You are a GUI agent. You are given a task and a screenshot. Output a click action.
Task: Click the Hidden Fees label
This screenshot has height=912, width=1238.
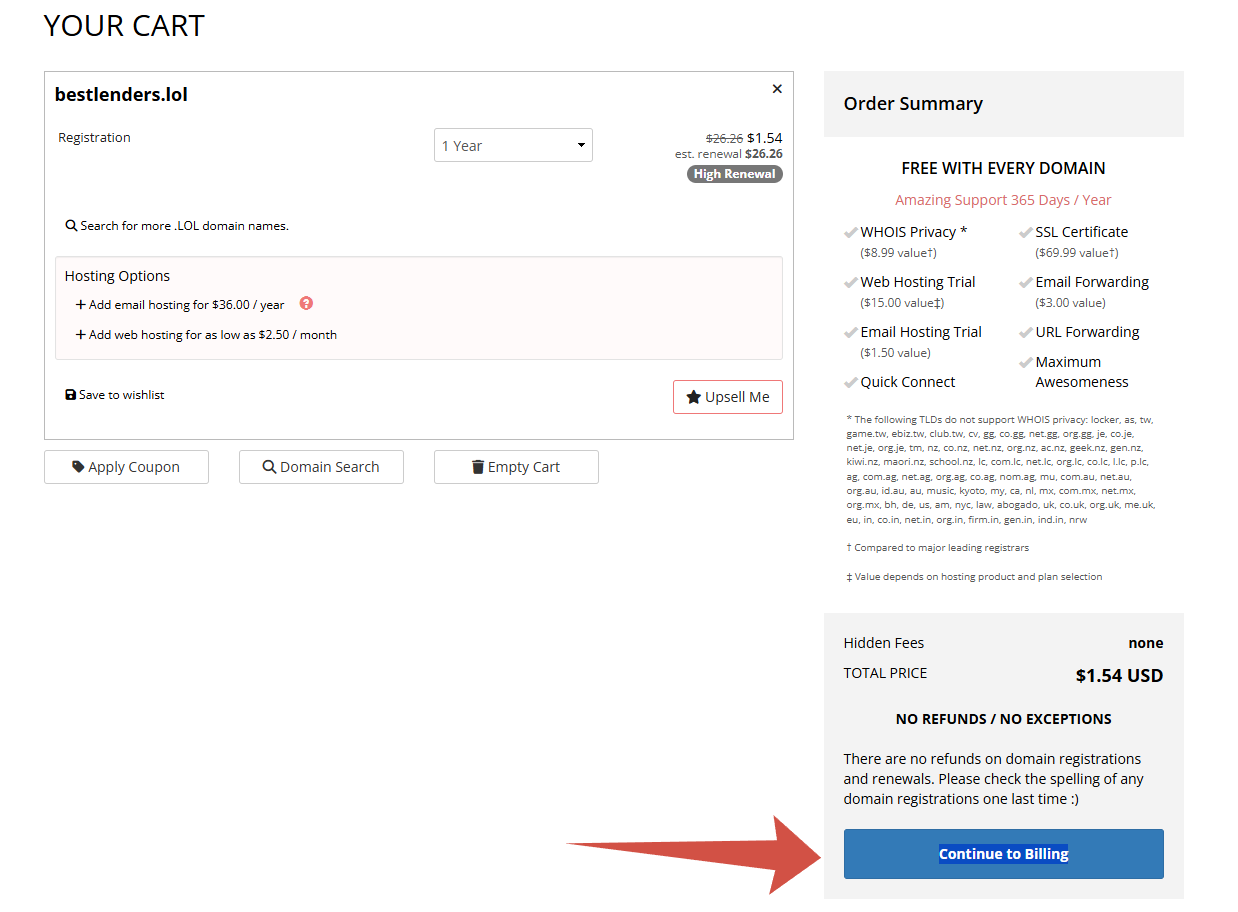(884, 643)
